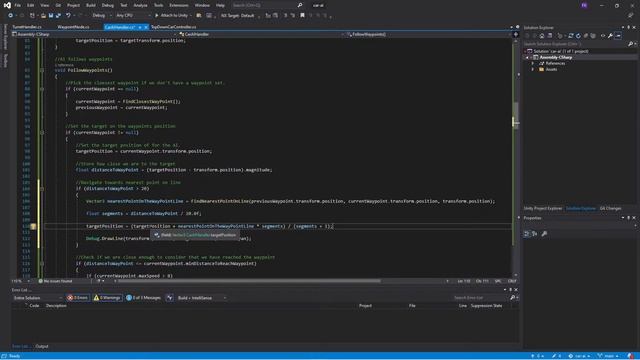Click the Error List clear filter icon

tap(169, 298)
